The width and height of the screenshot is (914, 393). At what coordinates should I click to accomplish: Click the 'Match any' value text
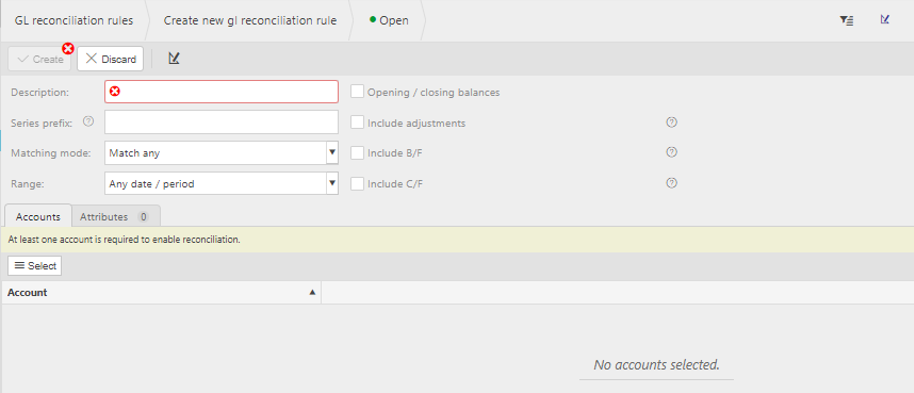(135, 153)
